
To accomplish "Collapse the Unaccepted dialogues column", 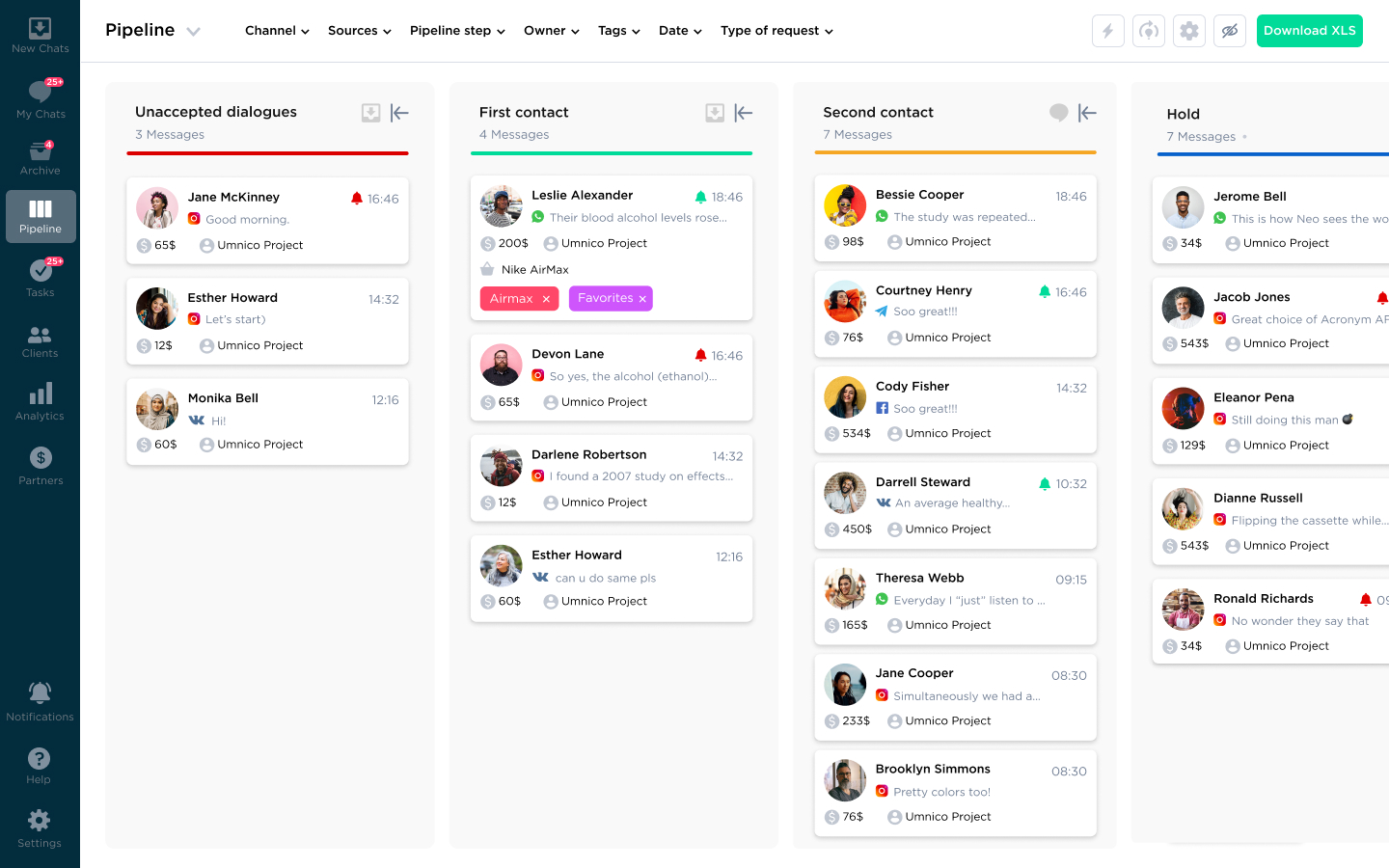I will (x=399, y=113).
